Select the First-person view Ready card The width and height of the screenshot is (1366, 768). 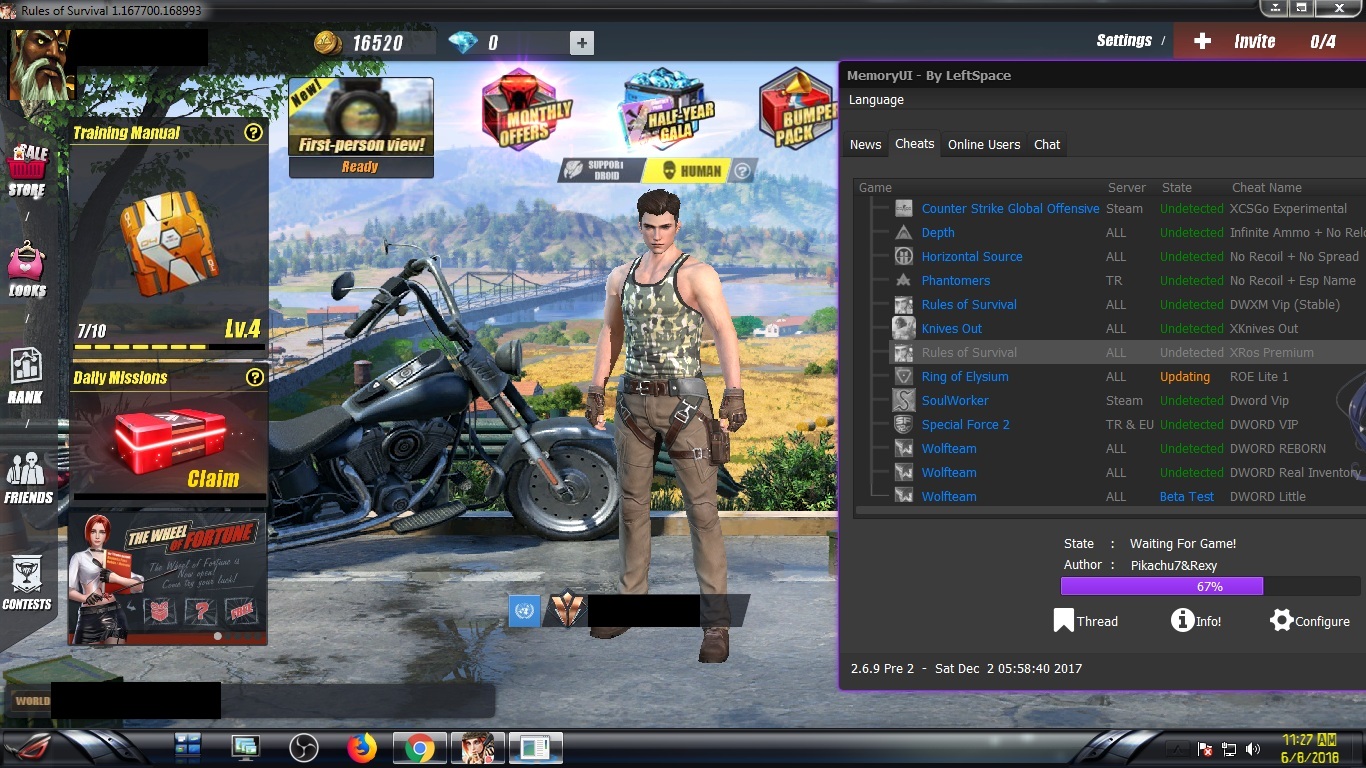click(x=361, y=128)
